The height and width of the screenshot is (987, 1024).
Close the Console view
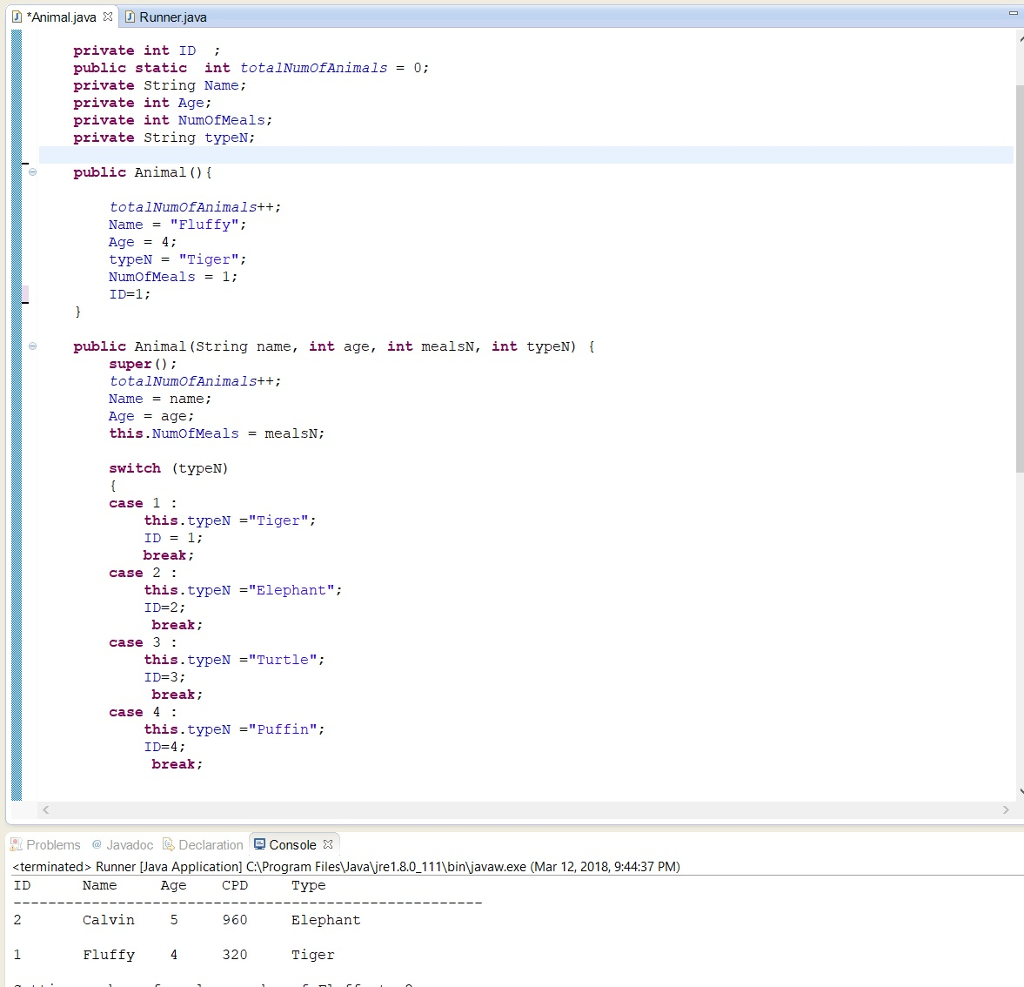coord(328,844)
